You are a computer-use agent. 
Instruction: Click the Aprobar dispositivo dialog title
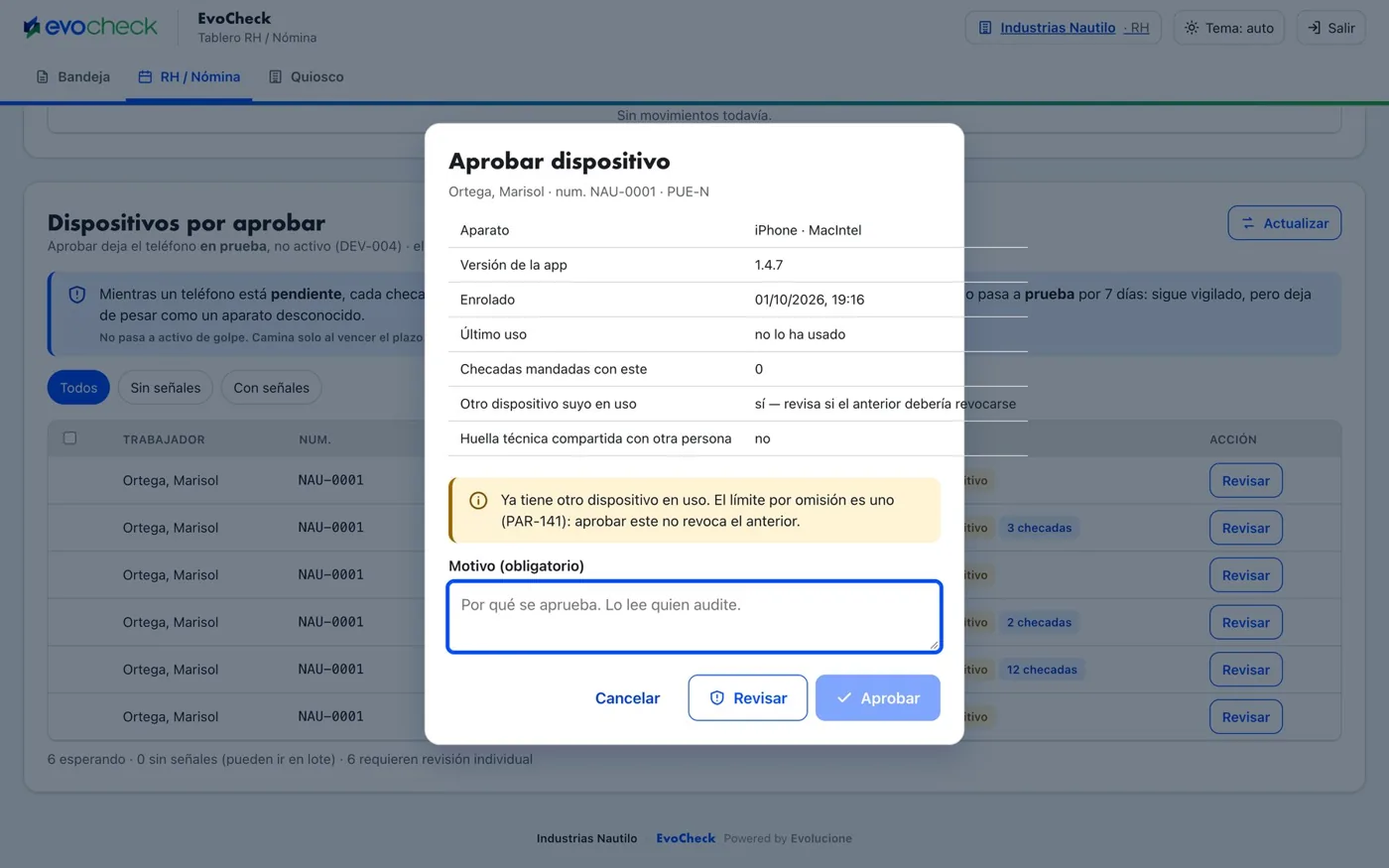coord(560,161)
